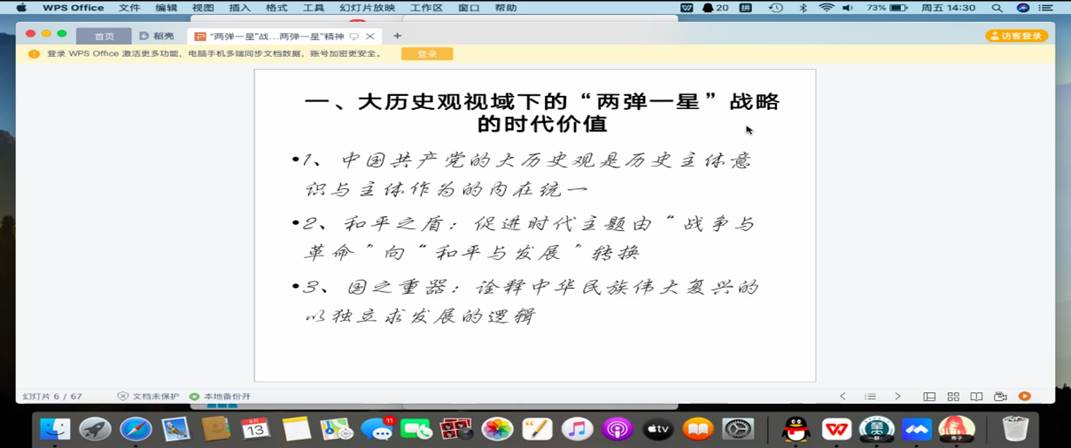Image resolution: width=1071 pixels, height=448 pixels.
Task: Go to previous slide arrow
Action: (843, 396)
